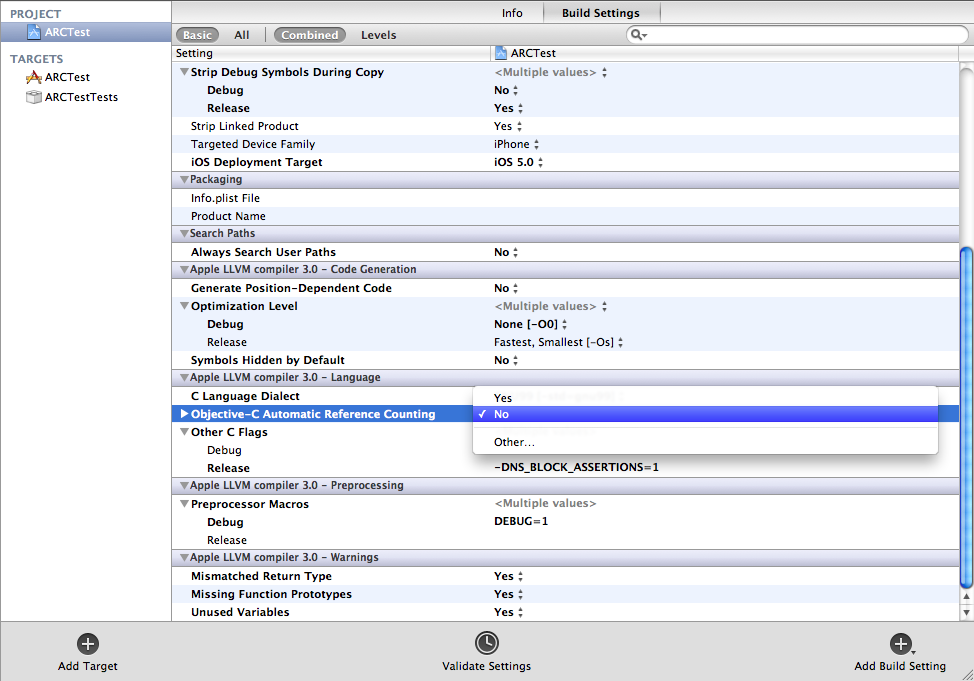Screen dimensions: 974x681
Task: Choose the checked No option in popup
Action: click(705, 414)
